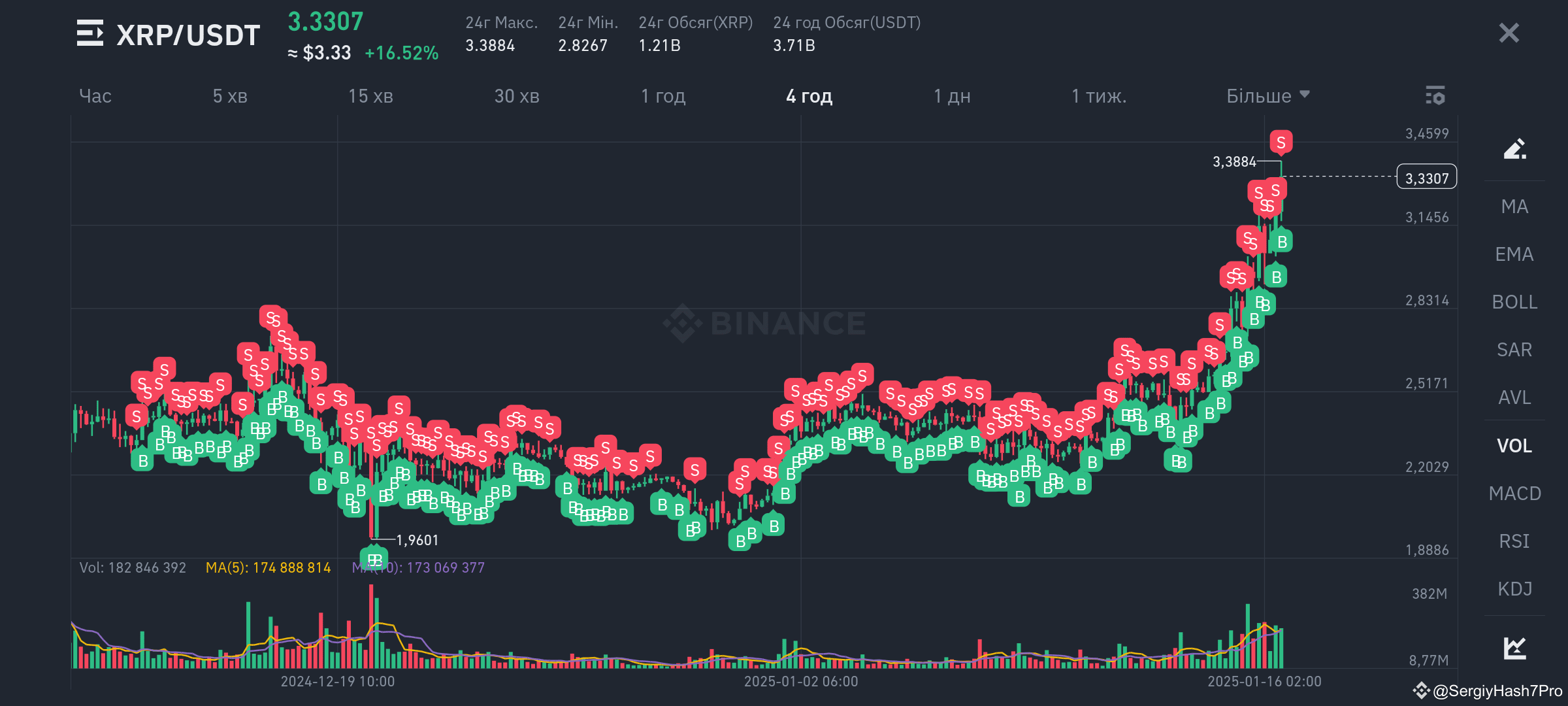The width and height of the screenshot is (1568, 706).
Task: Click the Vol: 182 846 392 readout
Action: 133,567
